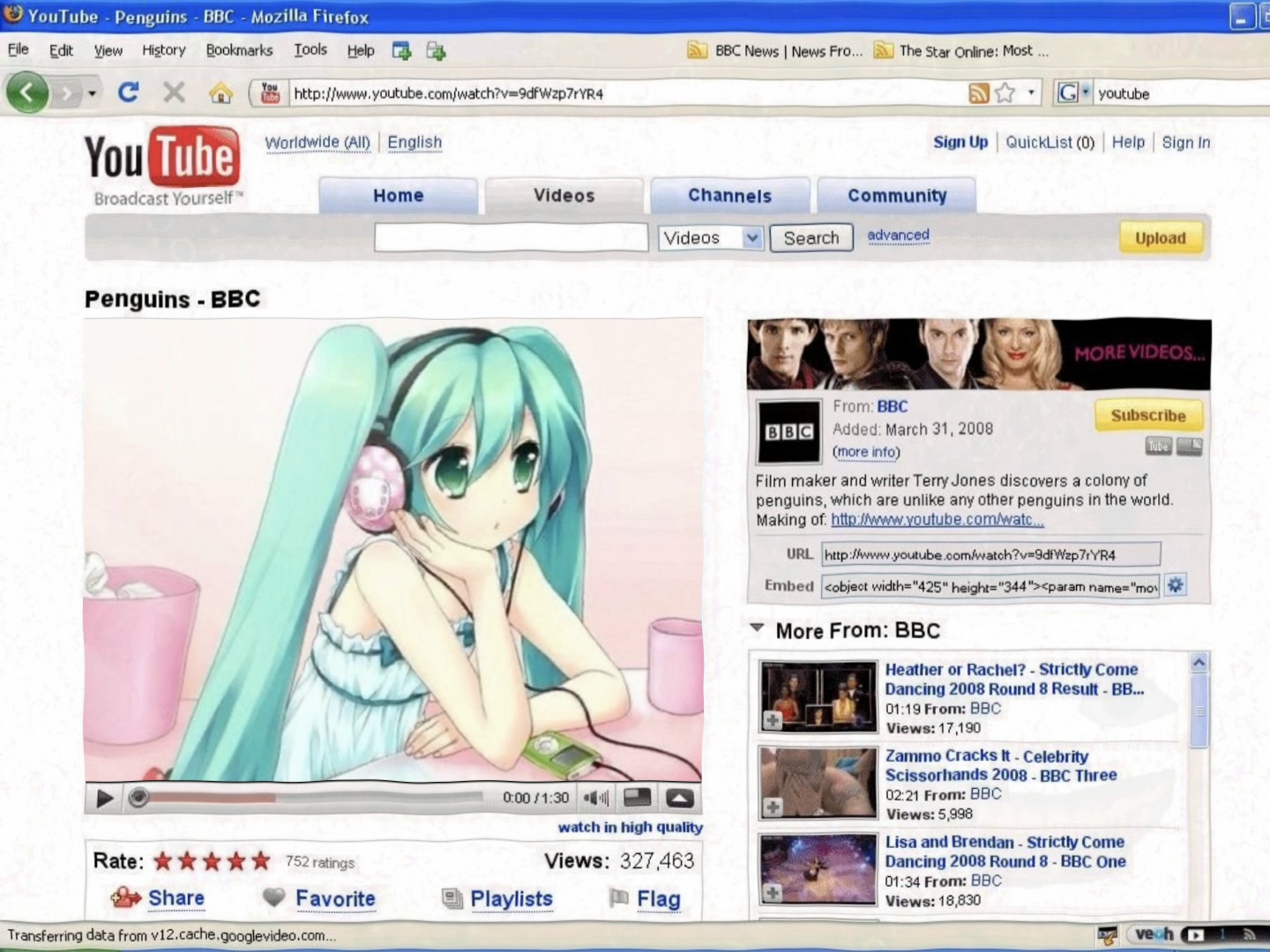The width and height of the screenshot is (1270, 952).
Task: Switch to the Channels tab
Action: coord(730,196)
